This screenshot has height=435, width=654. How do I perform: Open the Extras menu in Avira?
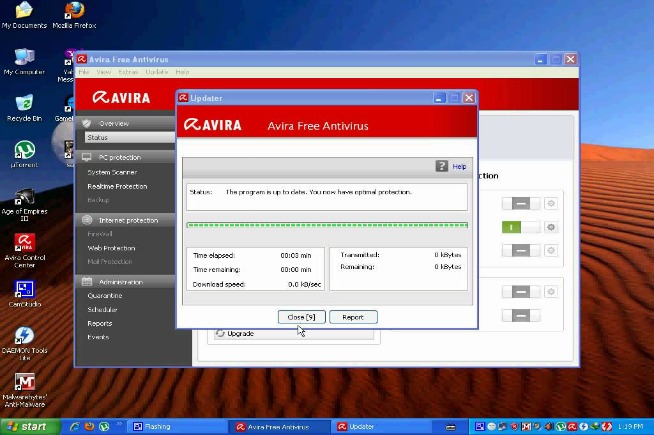128,72
